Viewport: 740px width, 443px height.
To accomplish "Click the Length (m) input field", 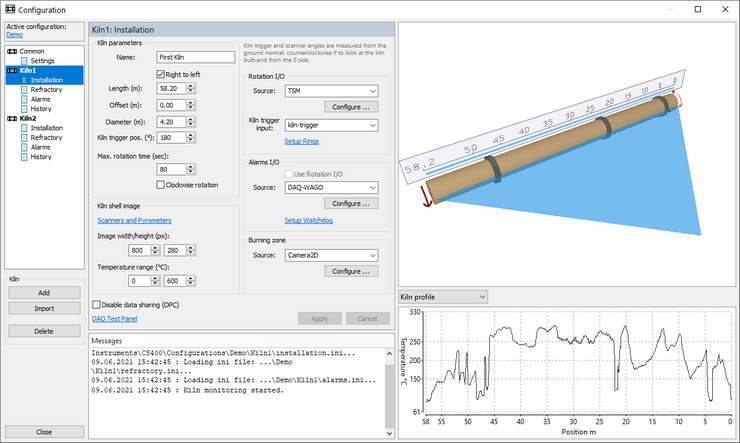I will [171, 88].
